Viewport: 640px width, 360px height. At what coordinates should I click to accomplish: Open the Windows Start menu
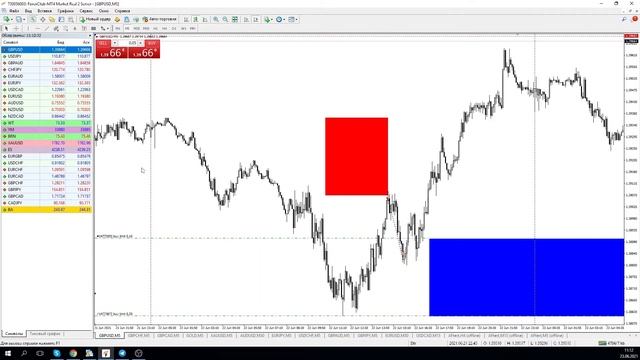click(x=7, y=353)
